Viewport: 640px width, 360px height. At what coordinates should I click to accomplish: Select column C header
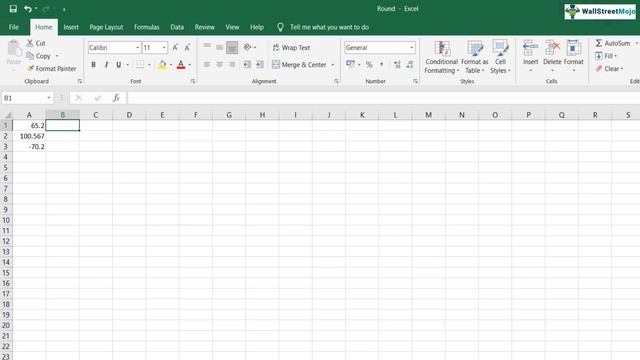96,115
